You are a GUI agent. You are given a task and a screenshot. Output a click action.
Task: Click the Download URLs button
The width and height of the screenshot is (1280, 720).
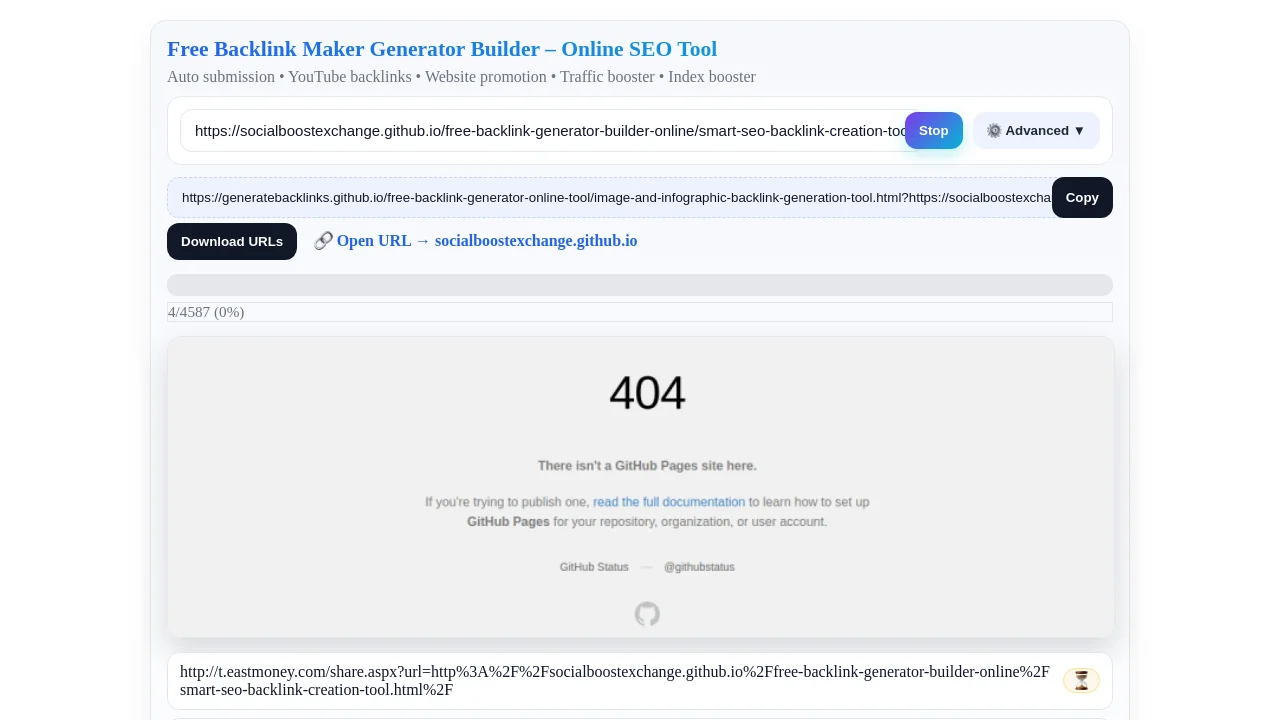(232, 242)
